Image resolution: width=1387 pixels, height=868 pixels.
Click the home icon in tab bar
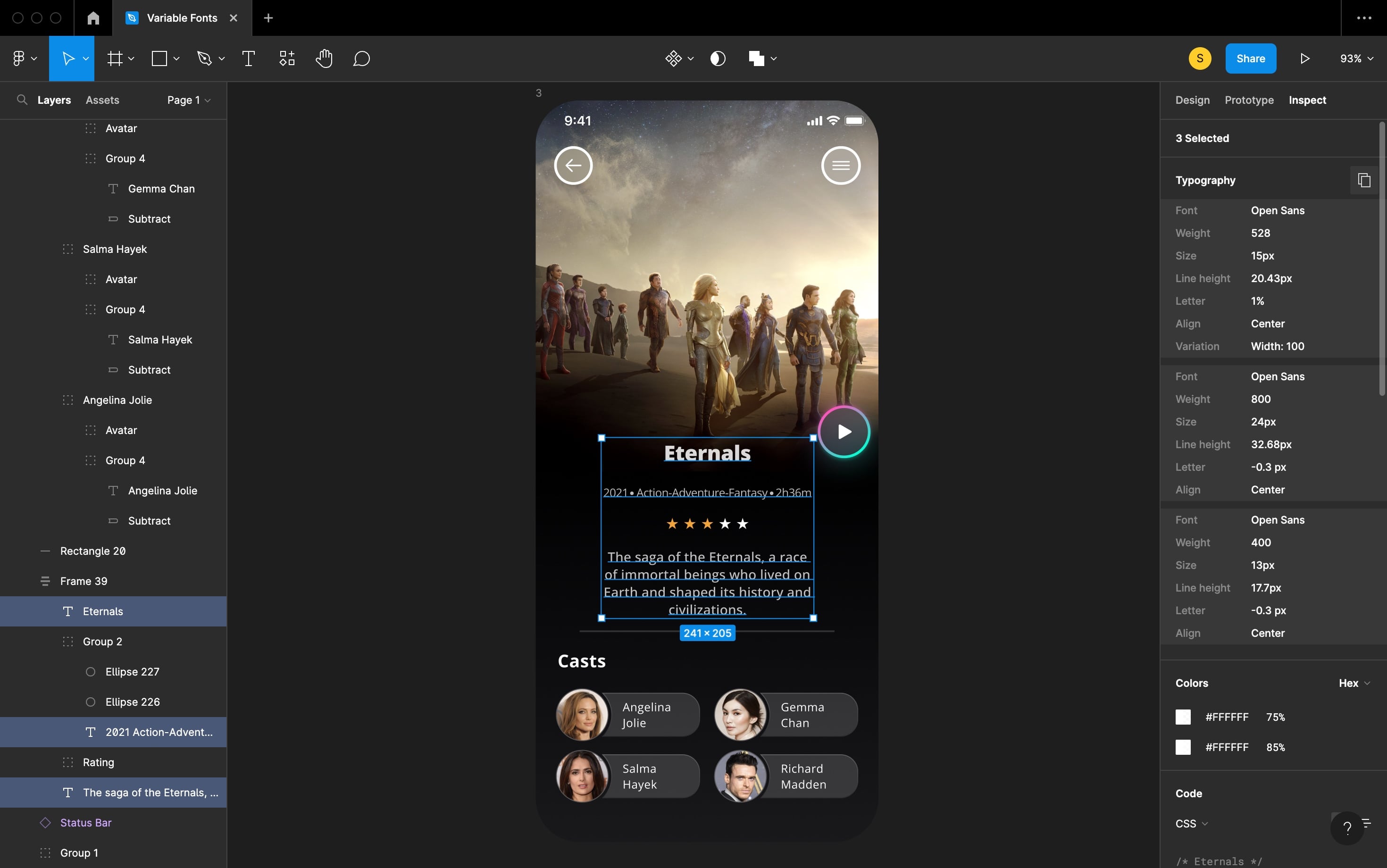coord(93,18)
